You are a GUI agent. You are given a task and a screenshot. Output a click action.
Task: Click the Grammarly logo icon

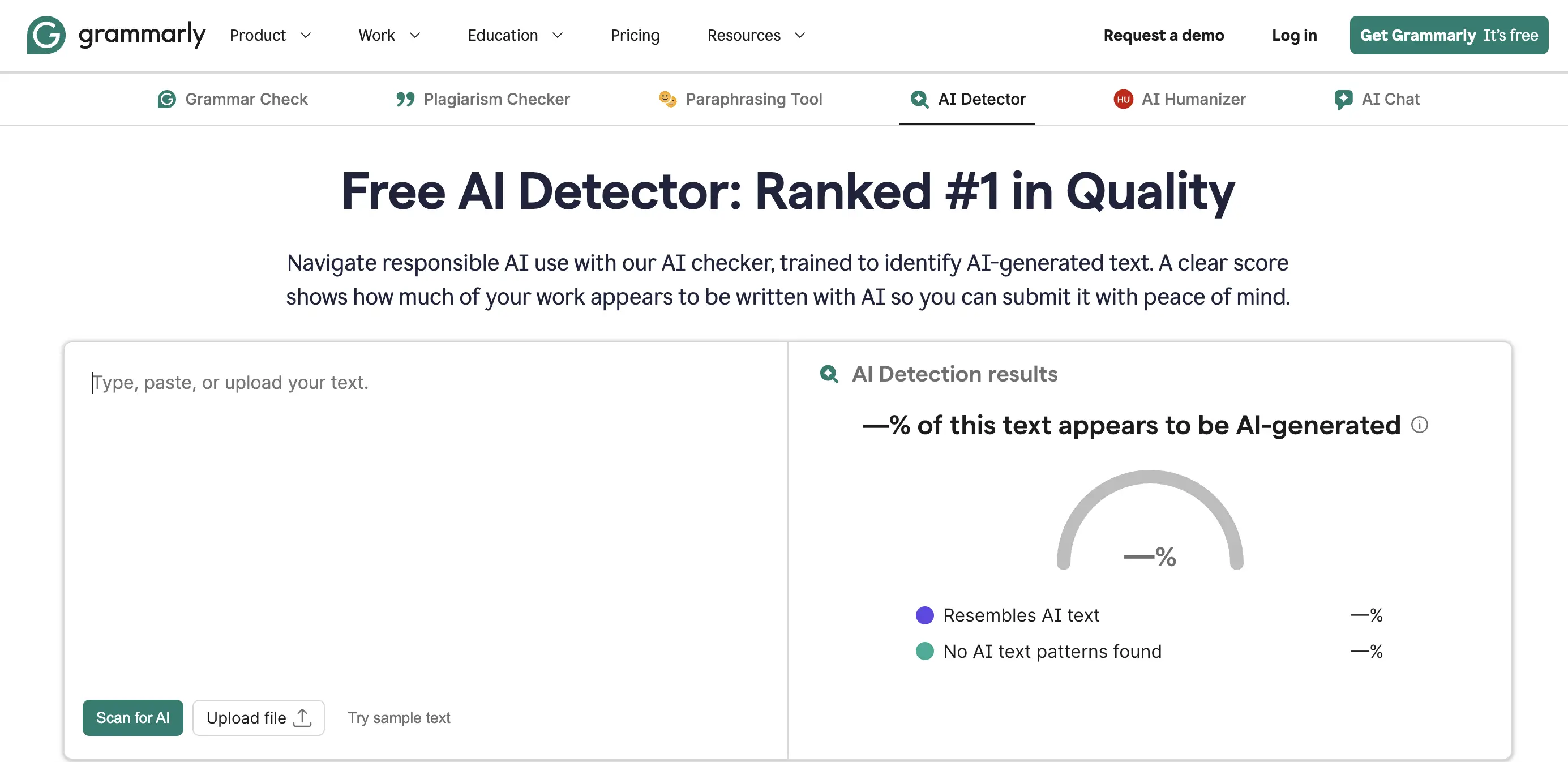46,35
